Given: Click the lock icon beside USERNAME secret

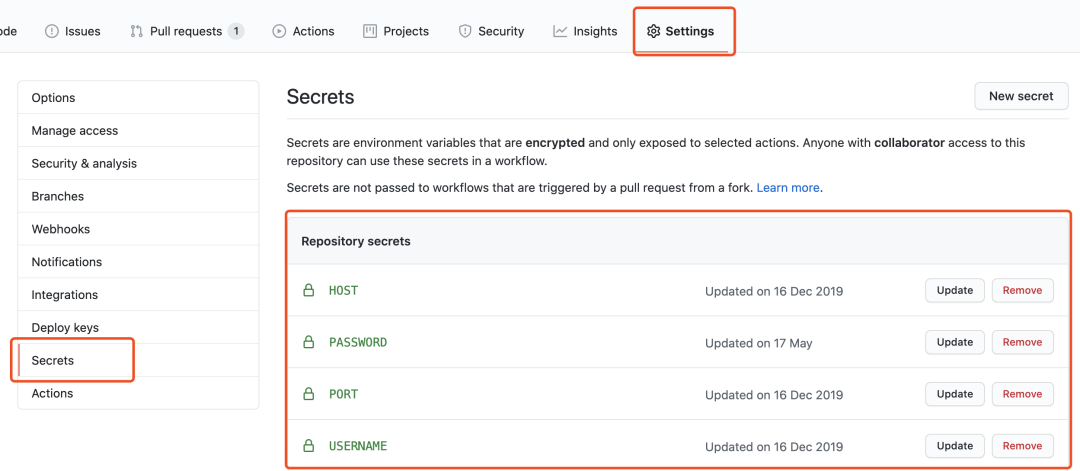Looking at the screenshot, I should pos(309,446).
